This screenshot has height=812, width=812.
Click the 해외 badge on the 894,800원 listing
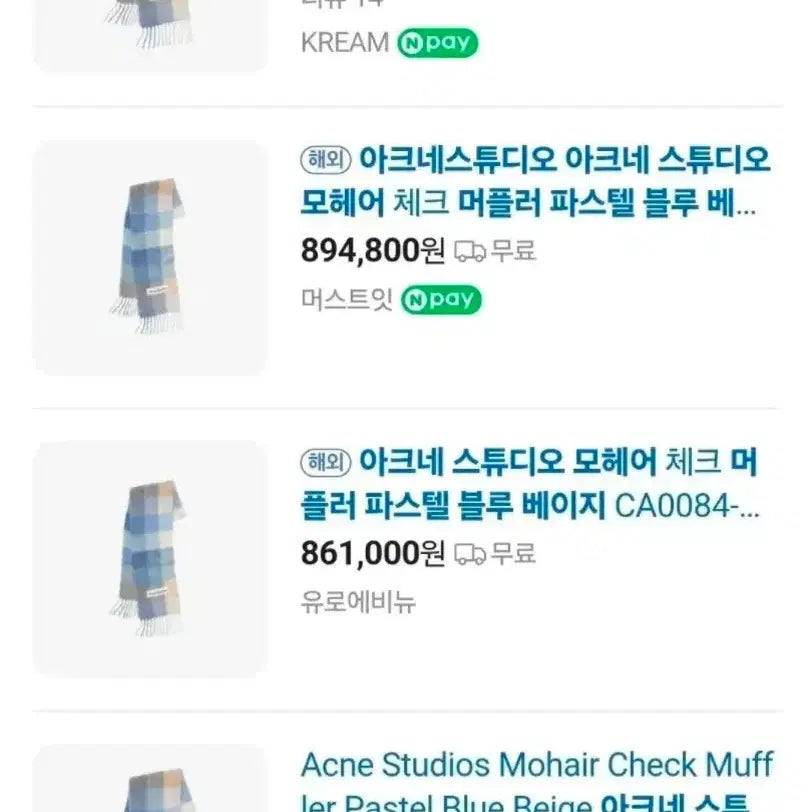(x=325, y=159)
